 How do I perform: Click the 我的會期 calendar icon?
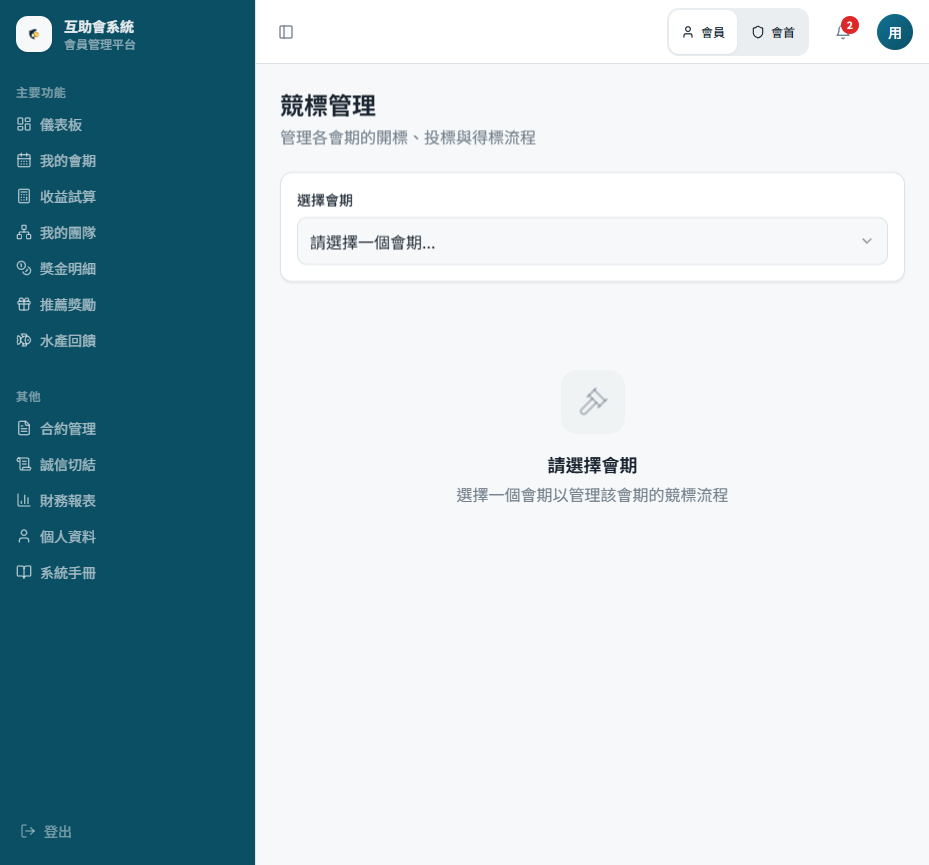click(24, 161)
